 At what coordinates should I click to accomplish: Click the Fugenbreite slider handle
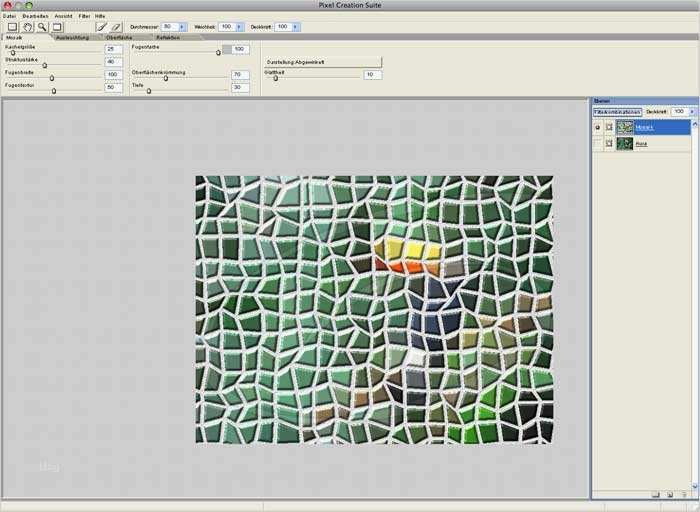click(52, 78)
